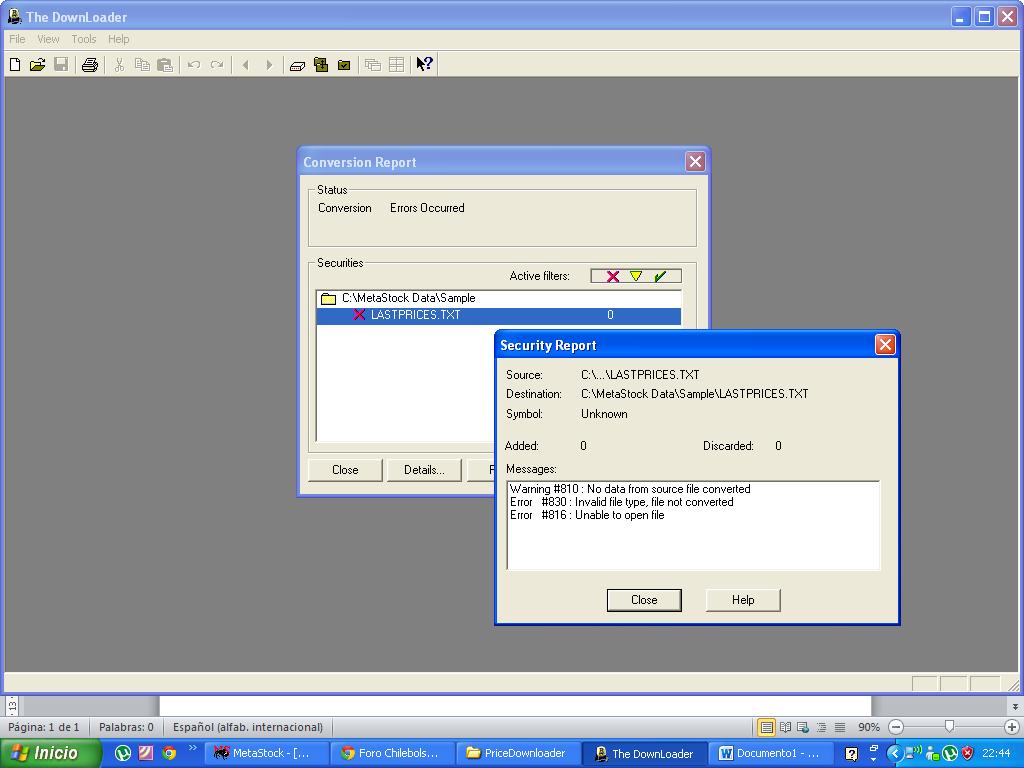
Task: Click Close in the Security Report dialog
Action: (644, 600)
